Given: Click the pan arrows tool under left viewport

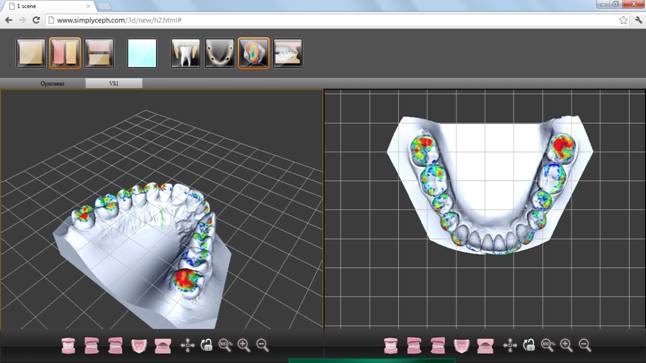Looking at the screenshot, I should [x=188, y=345].
